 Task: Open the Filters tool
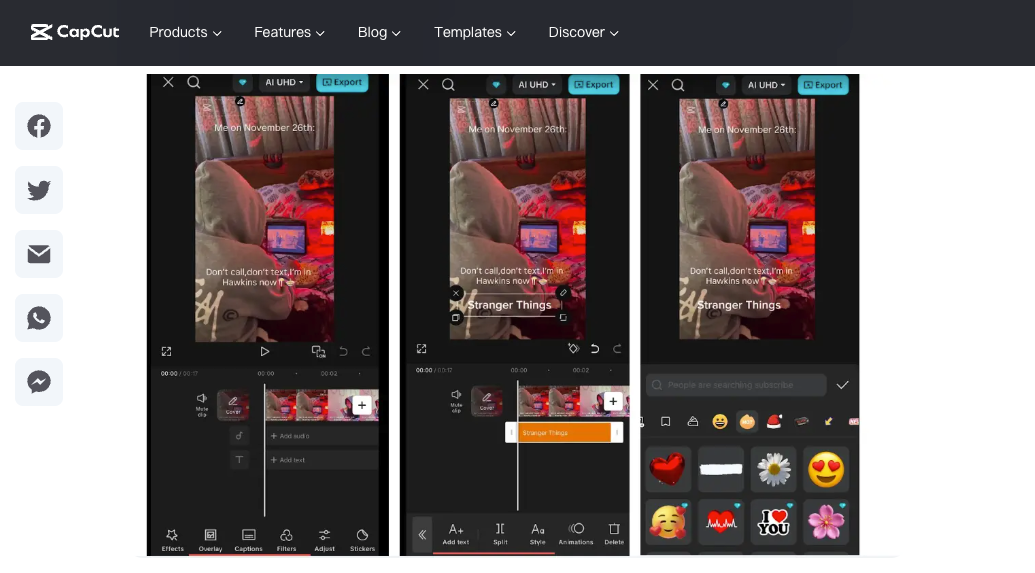(286, 539)
